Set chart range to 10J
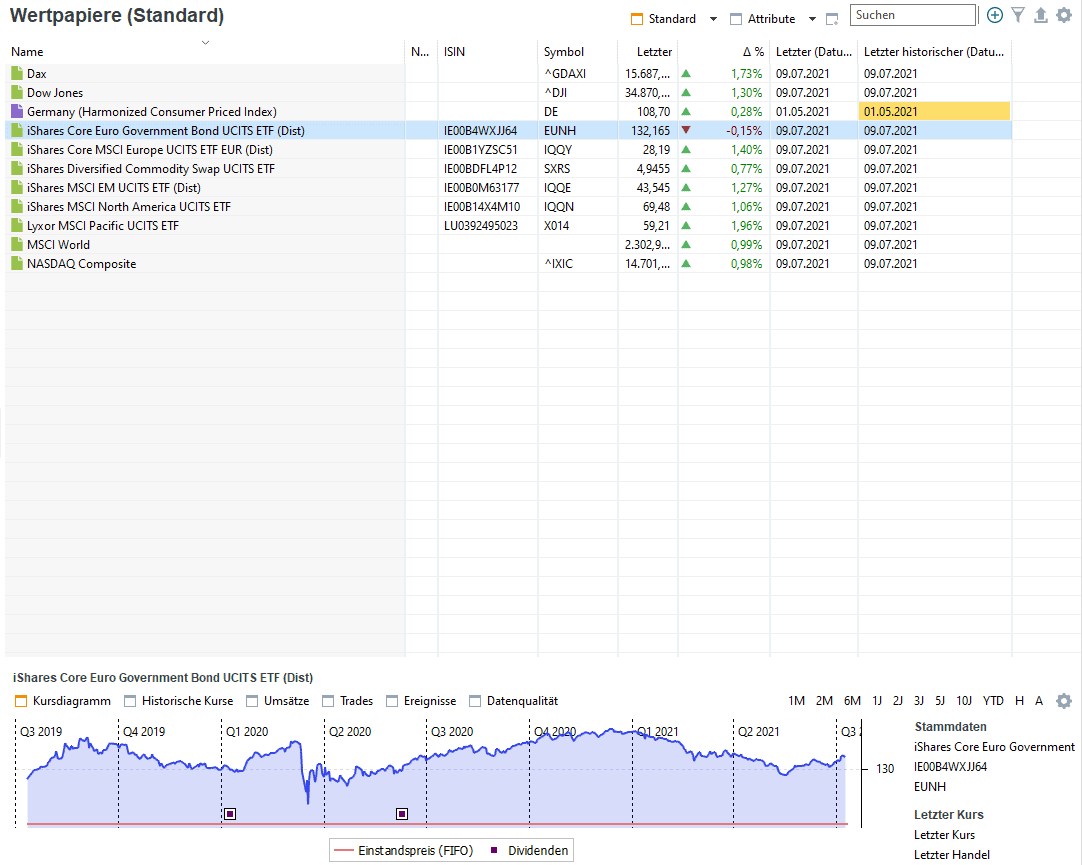Image resolution: width=1082 pixels, height=865 pixels. click(964, 701)
